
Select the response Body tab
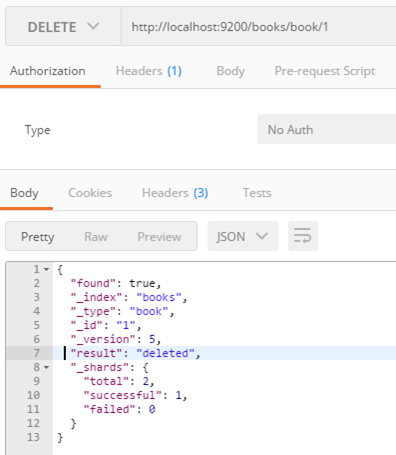(x=24, y=193)
